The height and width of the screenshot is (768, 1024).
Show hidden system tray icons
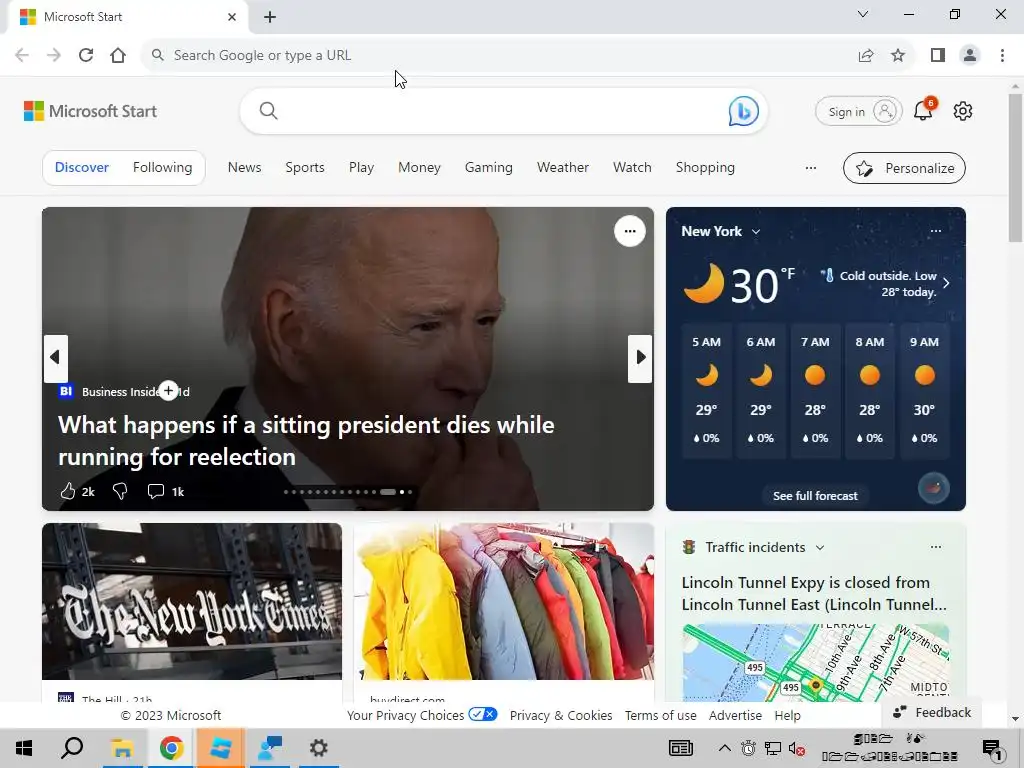coord(724,748)
